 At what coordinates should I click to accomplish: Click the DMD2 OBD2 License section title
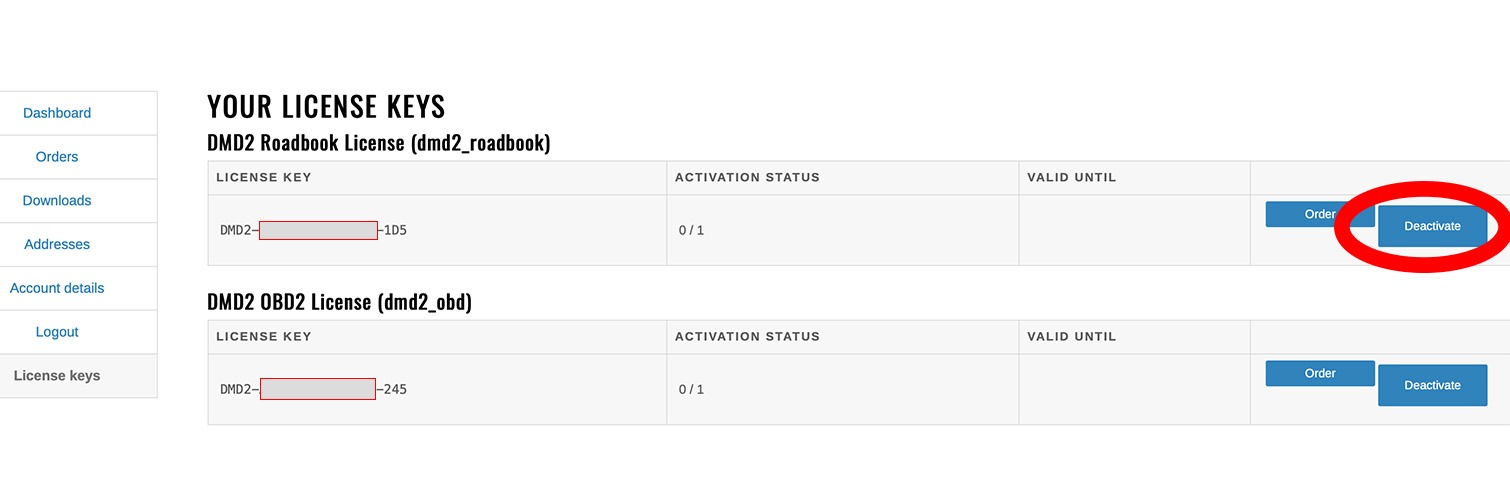pyautogui.click(x=339, y=302)
